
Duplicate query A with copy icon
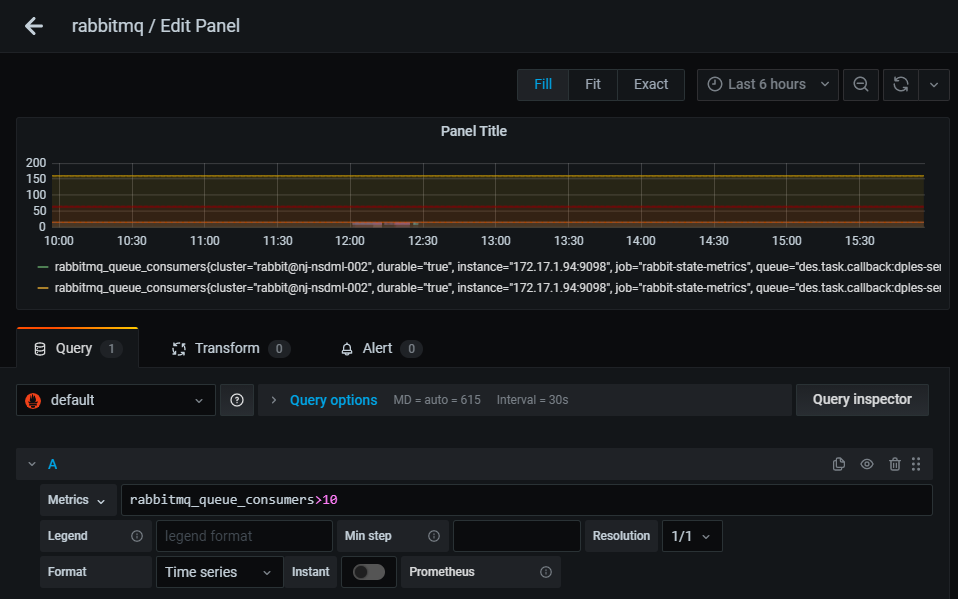pyautogui.click(x=839, y=464)
